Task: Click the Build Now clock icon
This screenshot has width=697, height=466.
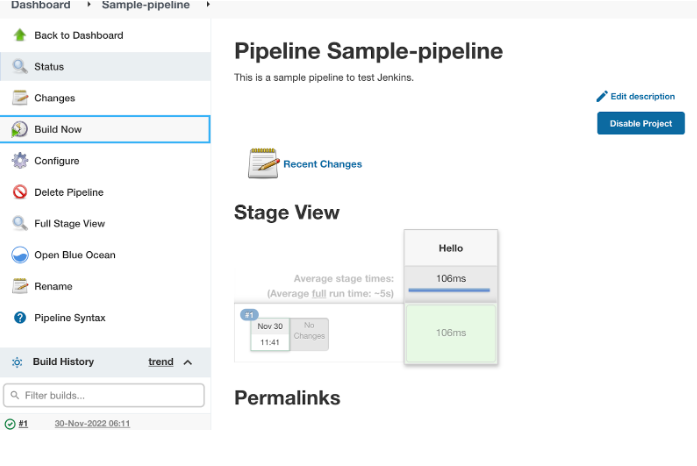Action: click(x=19, y=130)
